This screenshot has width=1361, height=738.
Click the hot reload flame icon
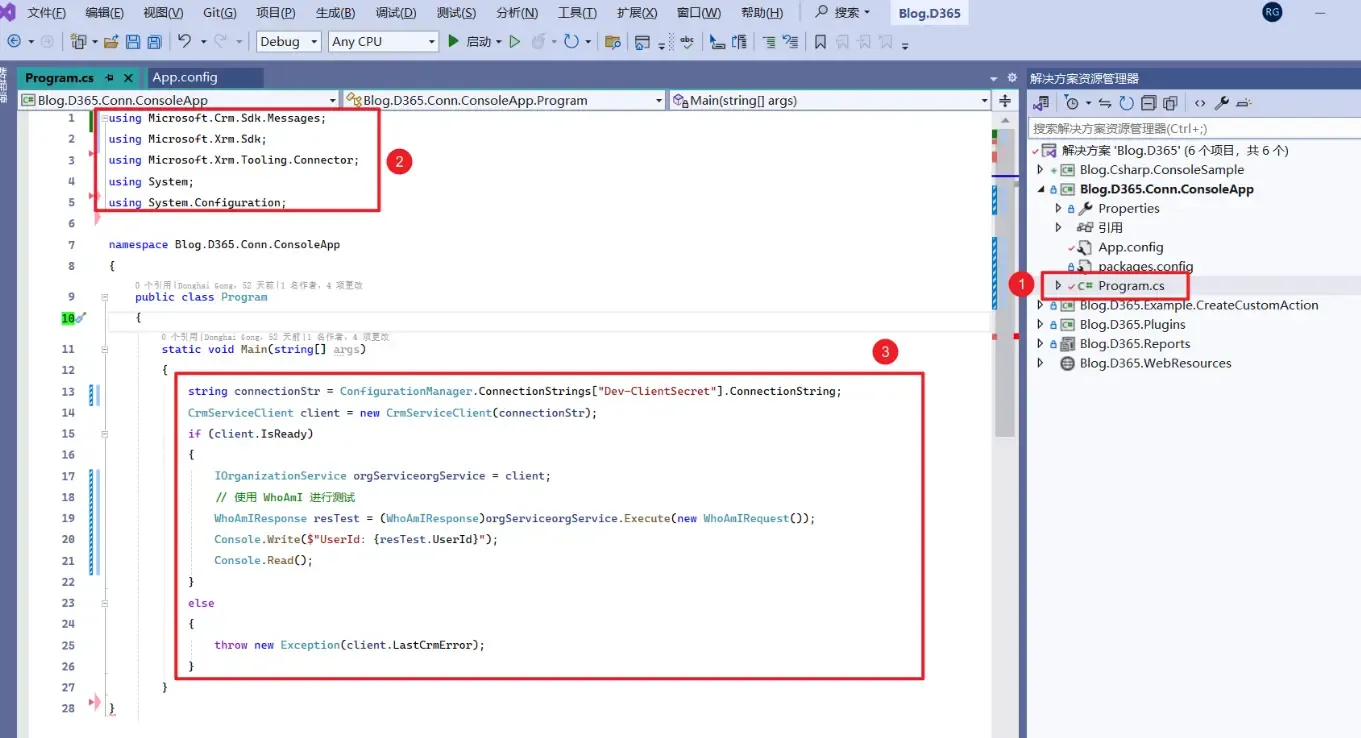coord(539,42)
